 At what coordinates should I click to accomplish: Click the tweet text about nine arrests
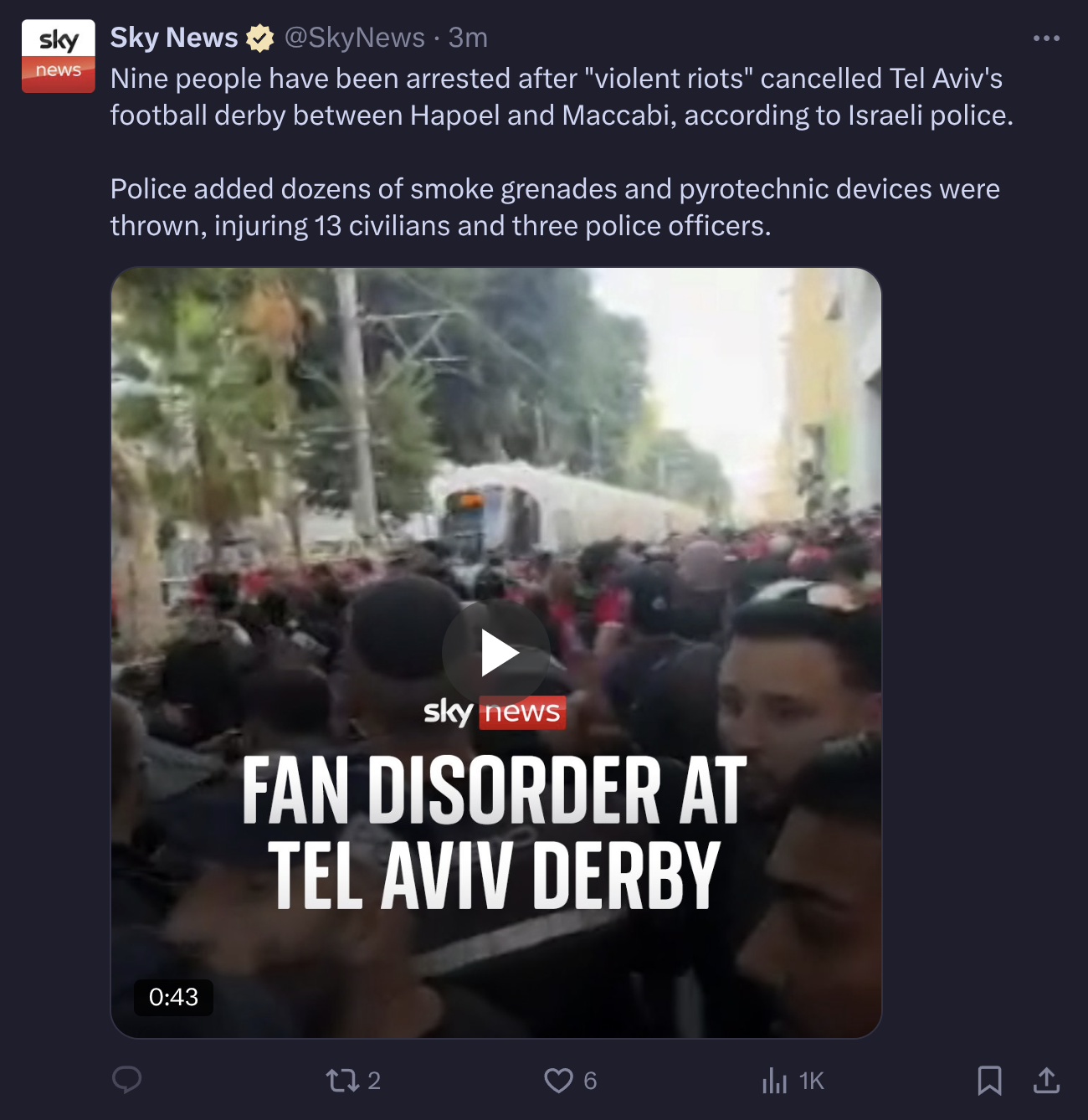562,96
